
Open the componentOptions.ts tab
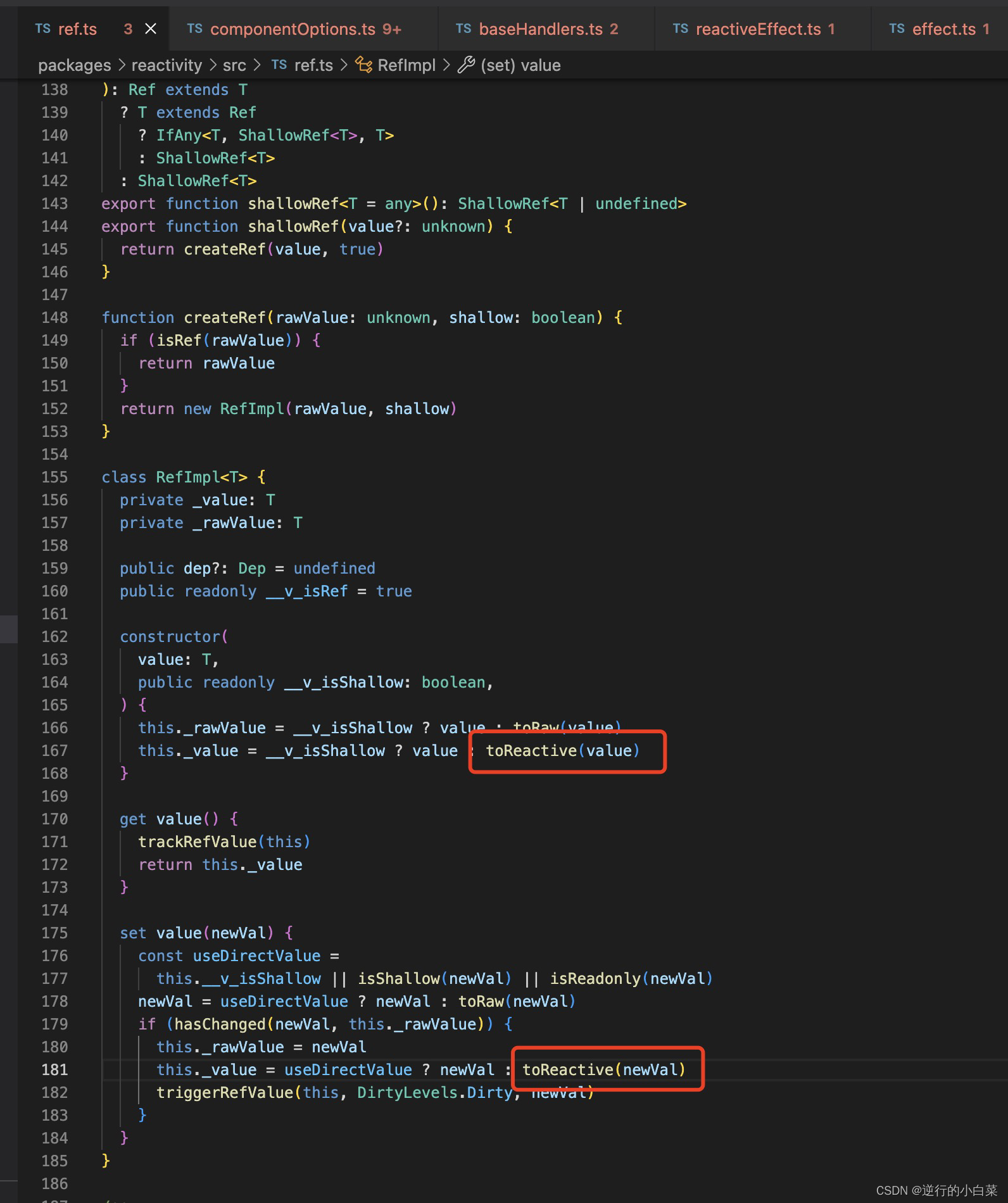coord(303,29)
